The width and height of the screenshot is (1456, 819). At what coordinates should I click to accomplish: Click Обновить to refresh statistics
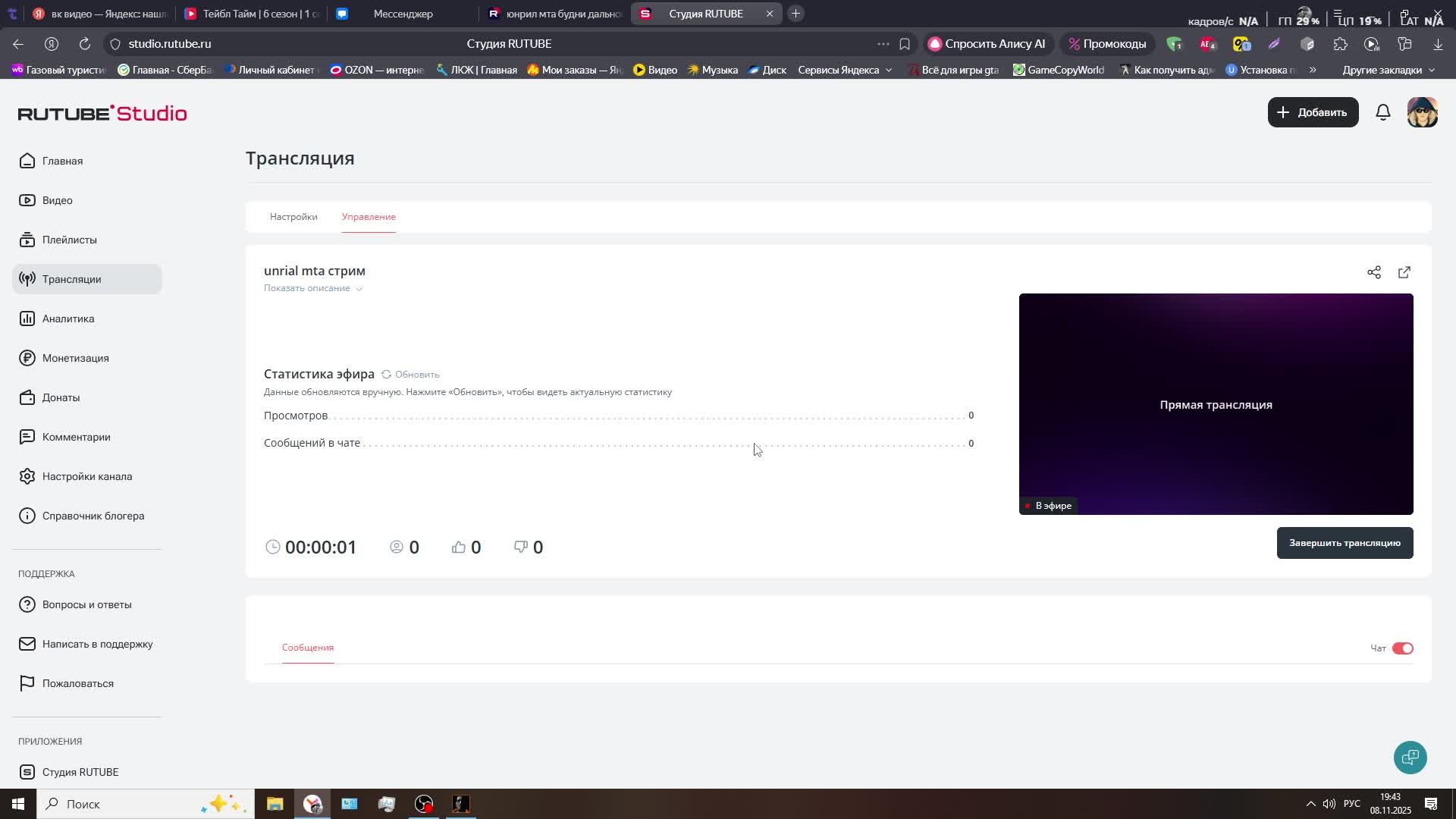(410, 375)
